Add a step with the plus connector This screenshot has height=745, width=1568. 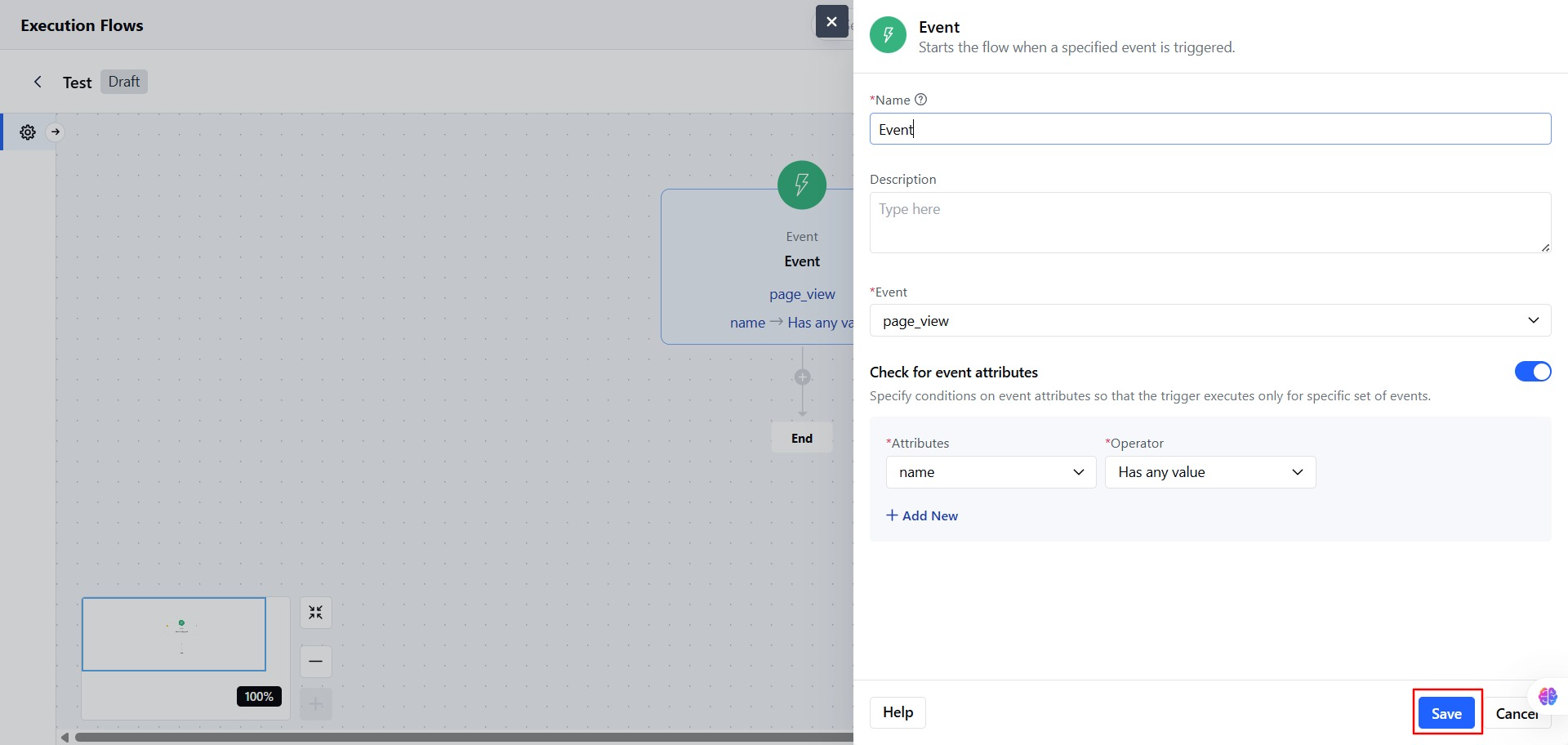coord(803,377)
